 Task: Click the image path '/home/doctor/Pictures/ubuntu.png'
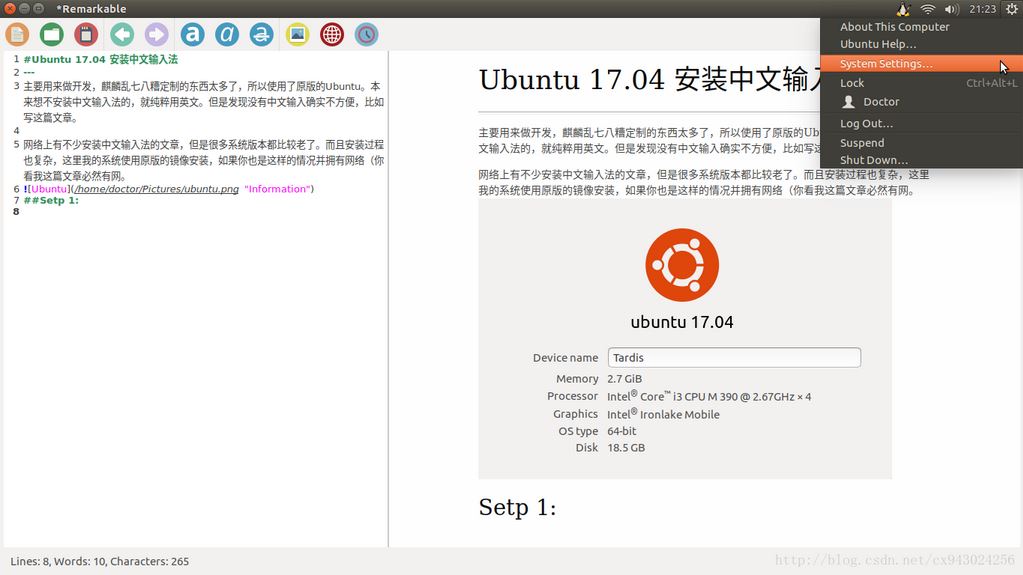pyautogui.click(x=157, y=189)
